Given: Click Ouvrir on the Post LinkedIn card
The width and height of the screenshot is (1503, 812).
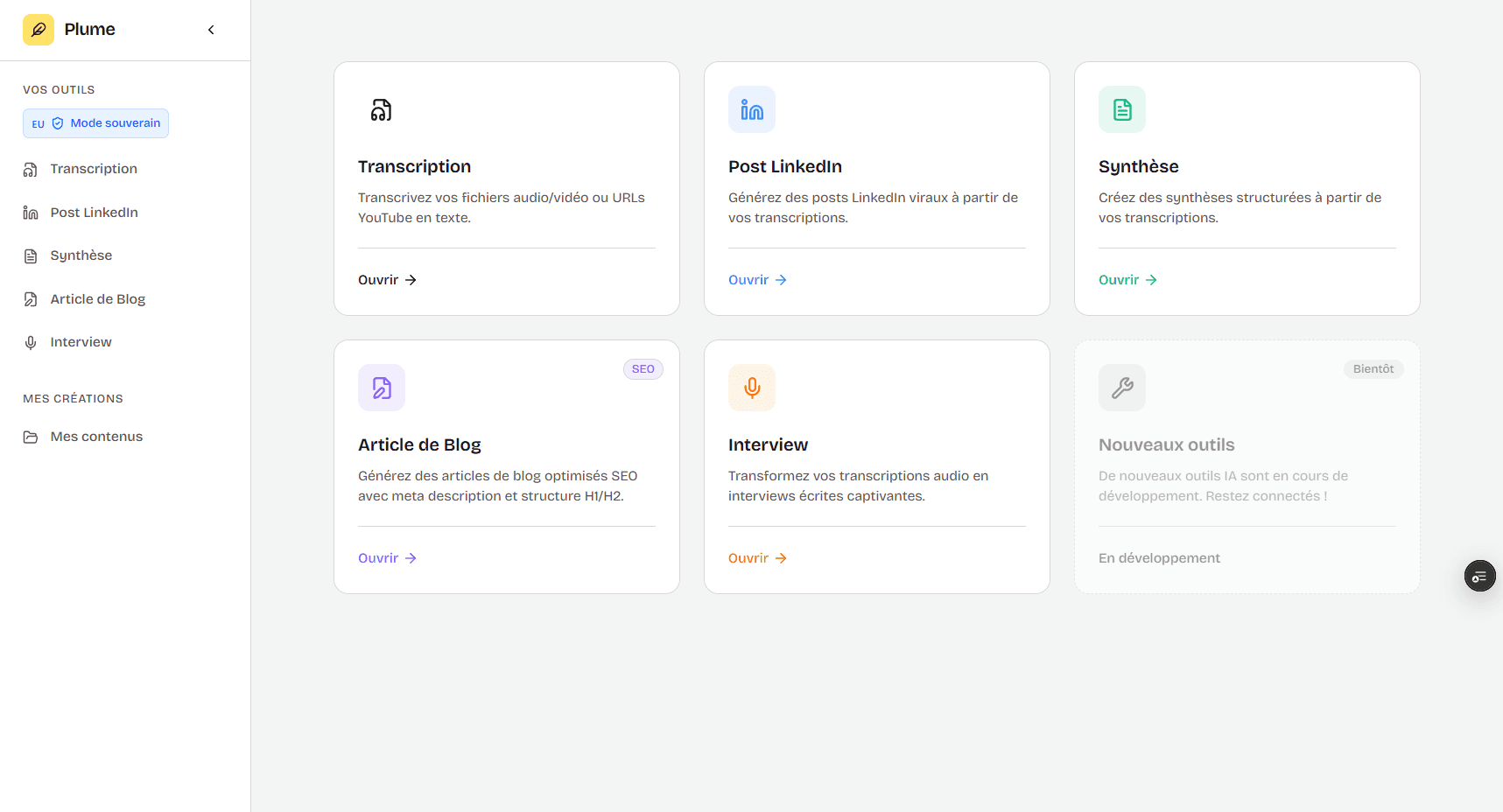Looking at the screenshot, I should (x=757, y=279).
